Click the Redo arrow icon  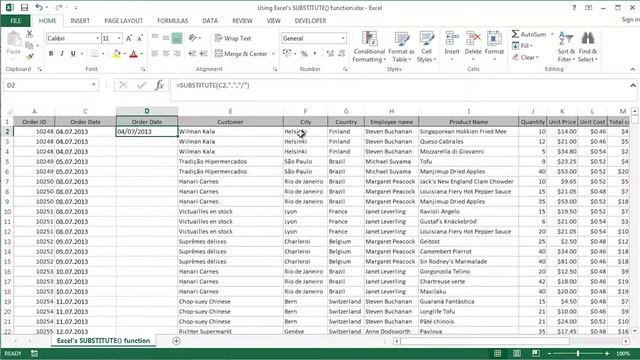[x=59, y=7]
